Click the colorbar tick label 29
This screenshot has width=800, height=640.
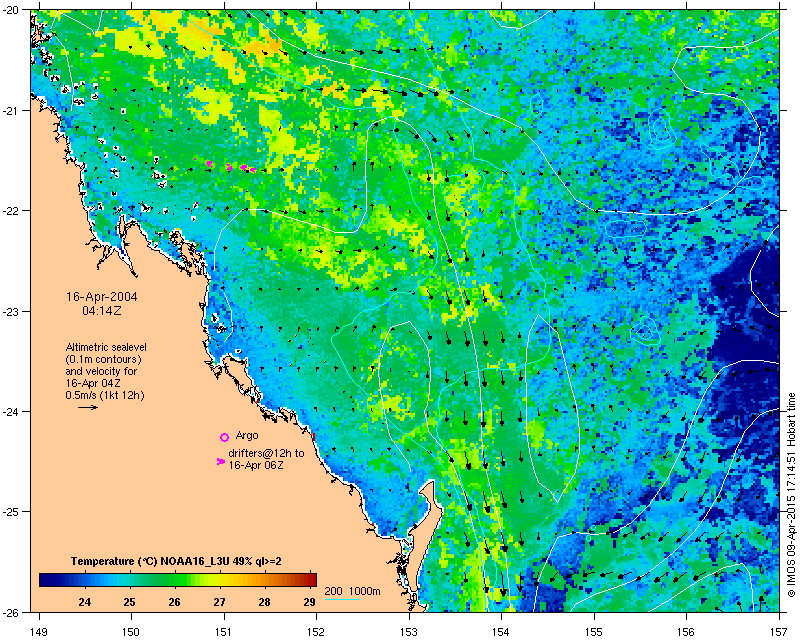[x=309, y=602]
